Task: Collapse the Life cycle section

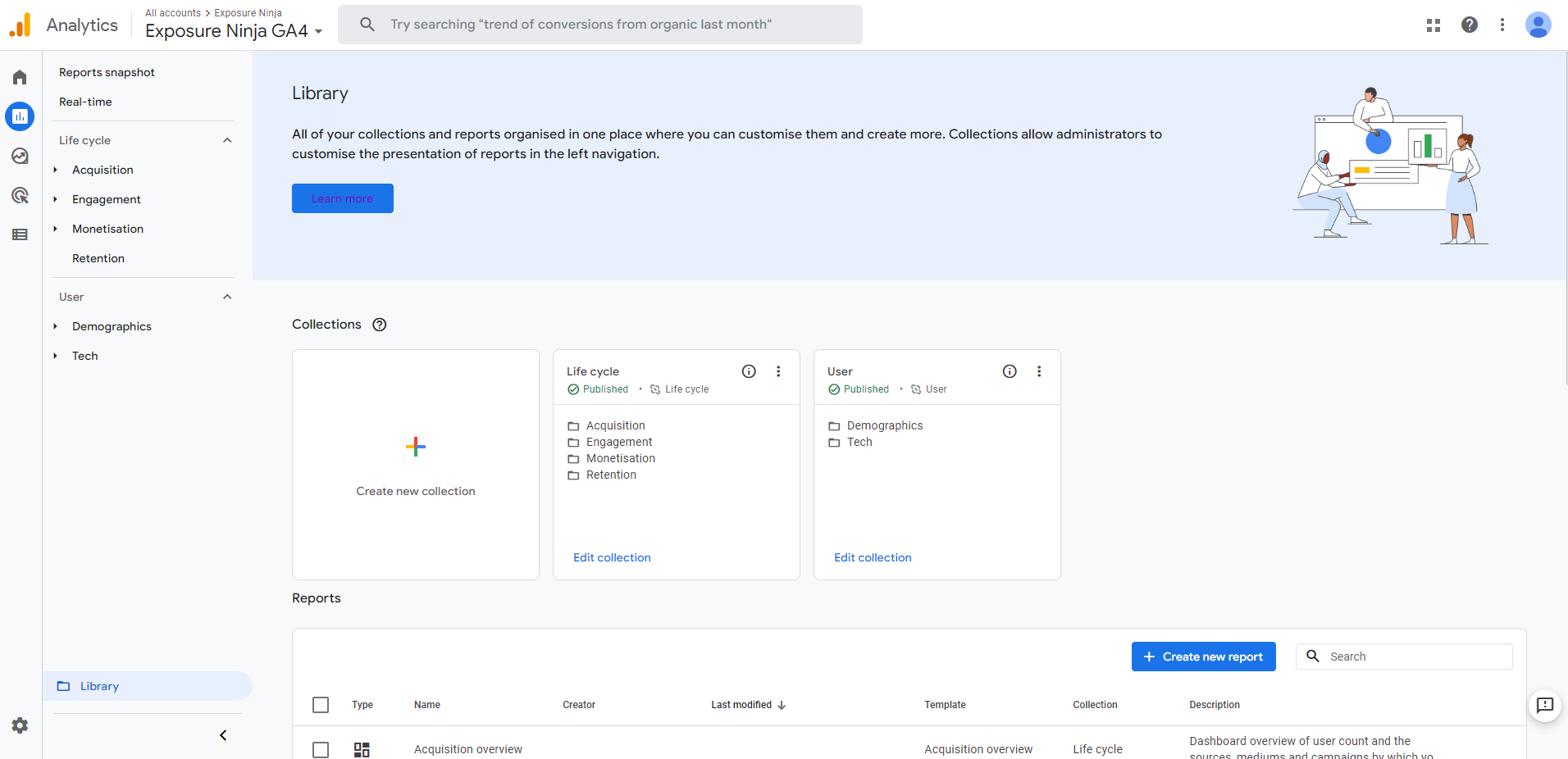Action: click(227, 140)
